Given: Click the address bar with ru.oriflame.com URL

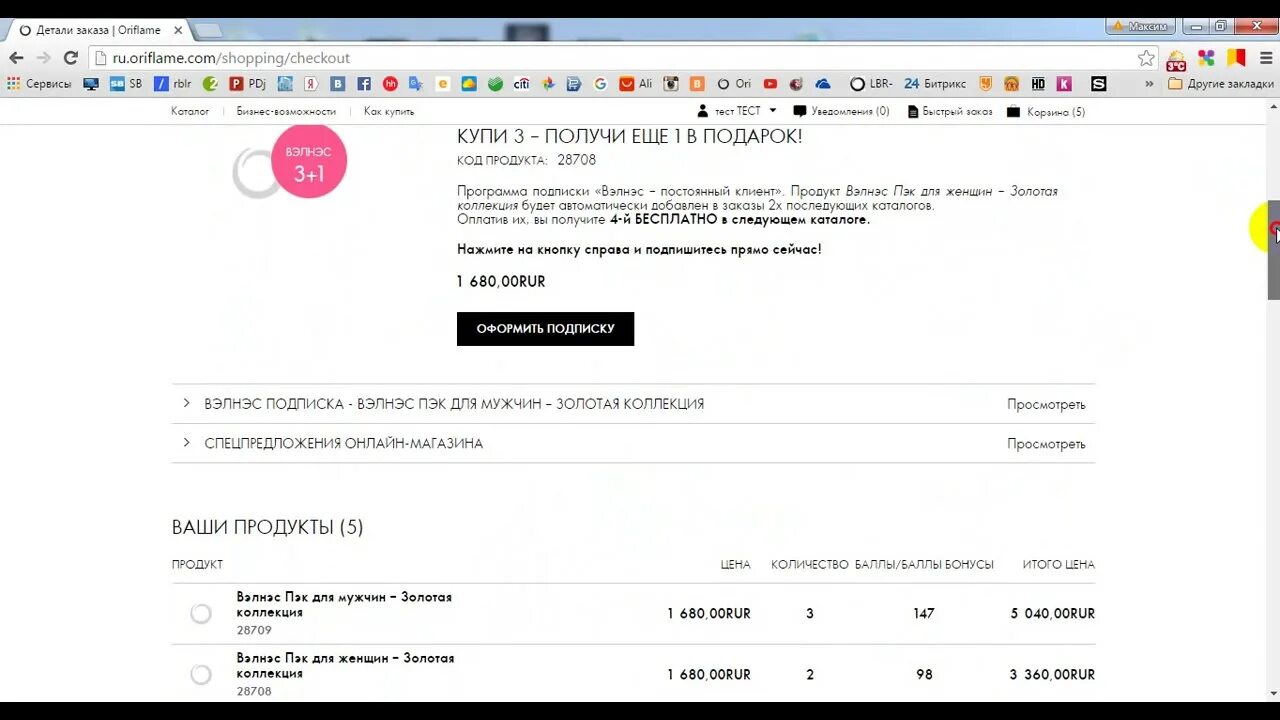Looking at the screenshot, I should [620, 58].
